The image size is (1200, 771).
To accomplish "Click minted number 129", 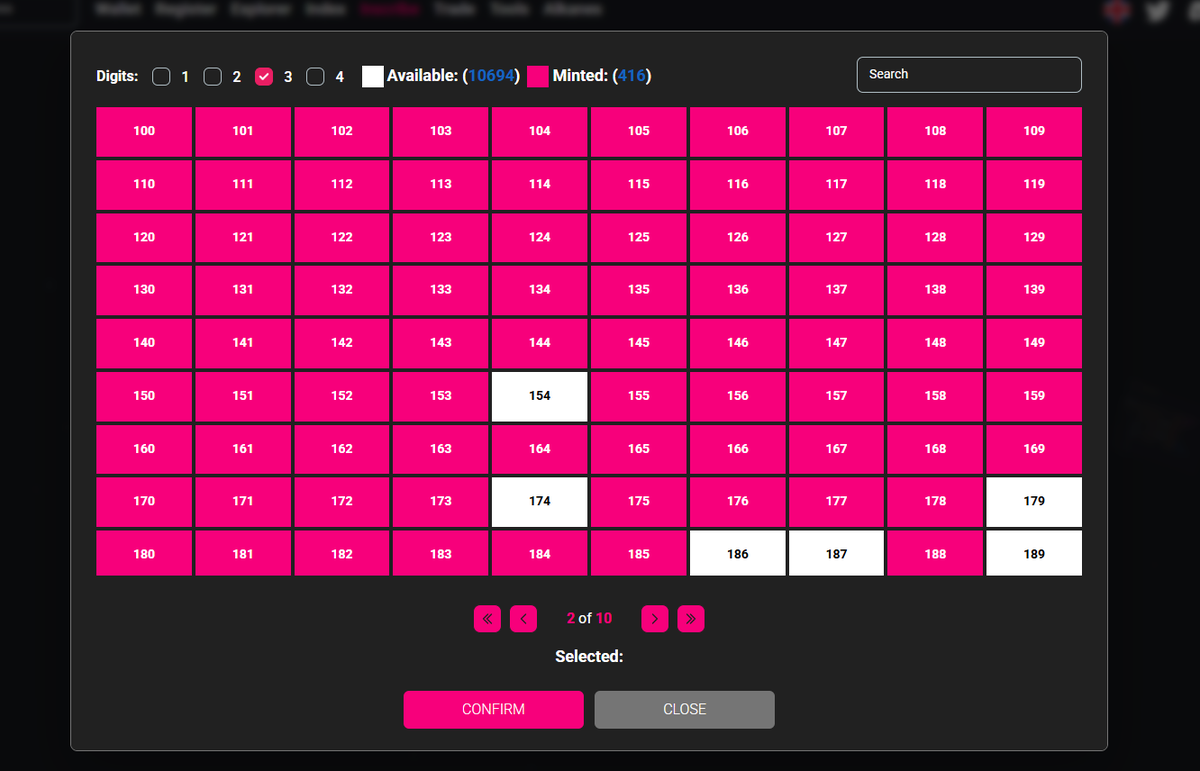I will pyautogui.click(x=1034, y=237).
